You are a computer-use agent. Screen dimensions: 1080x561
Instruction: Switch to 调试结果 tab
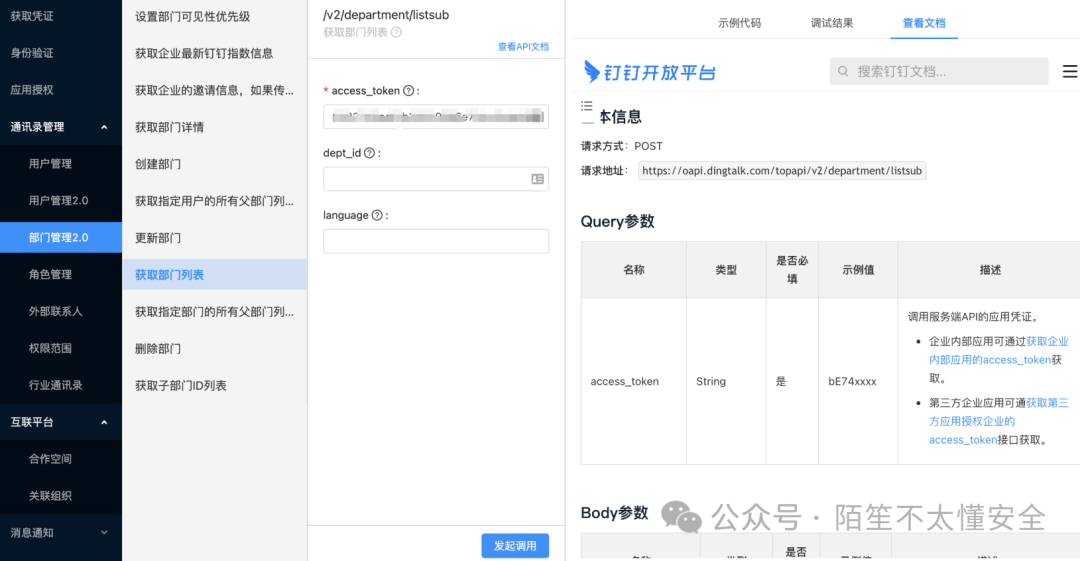(831, 23)
